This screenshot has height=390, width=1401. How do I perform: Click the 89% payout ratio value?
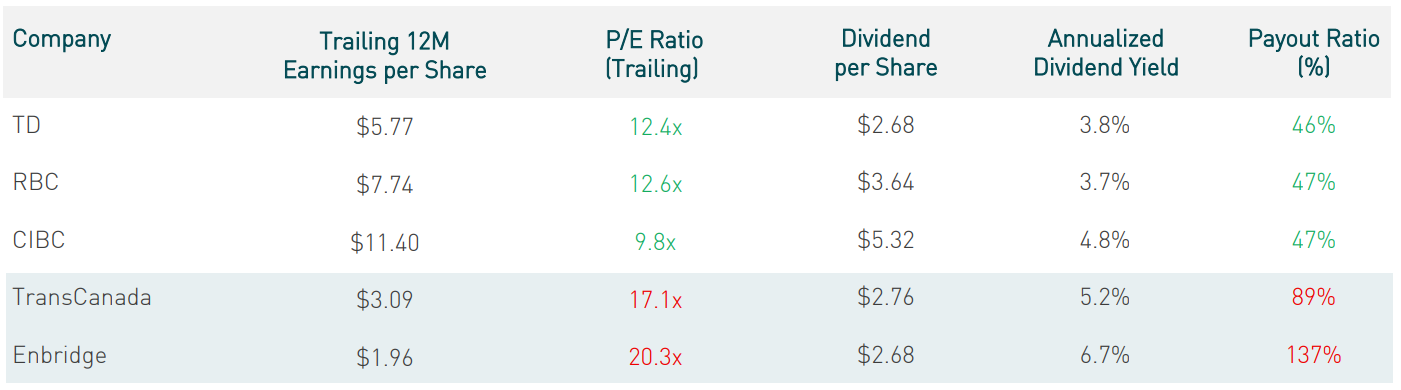pos(1313,298)
